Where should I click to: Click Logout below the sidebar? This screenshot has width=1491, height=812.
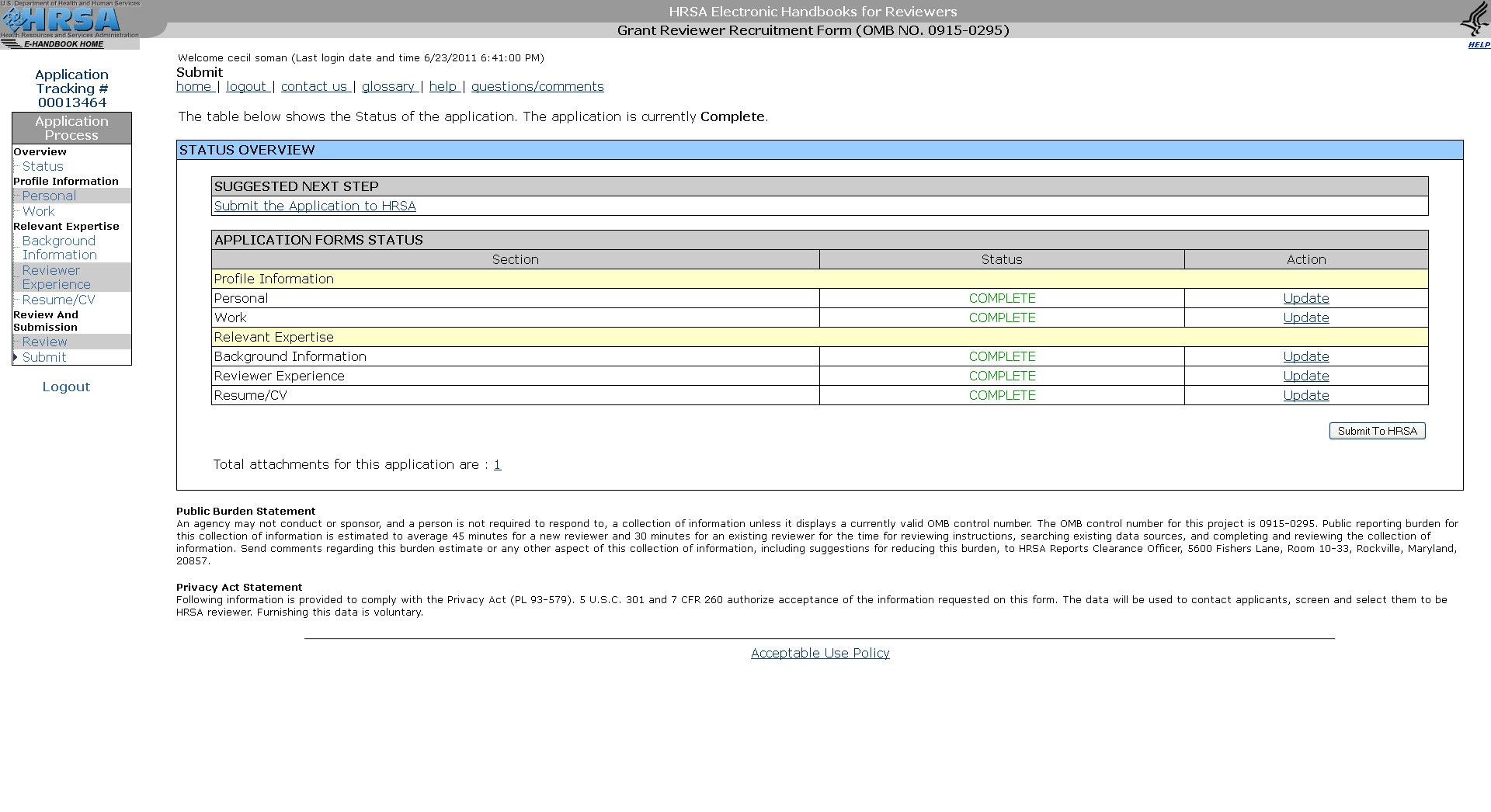66,387
